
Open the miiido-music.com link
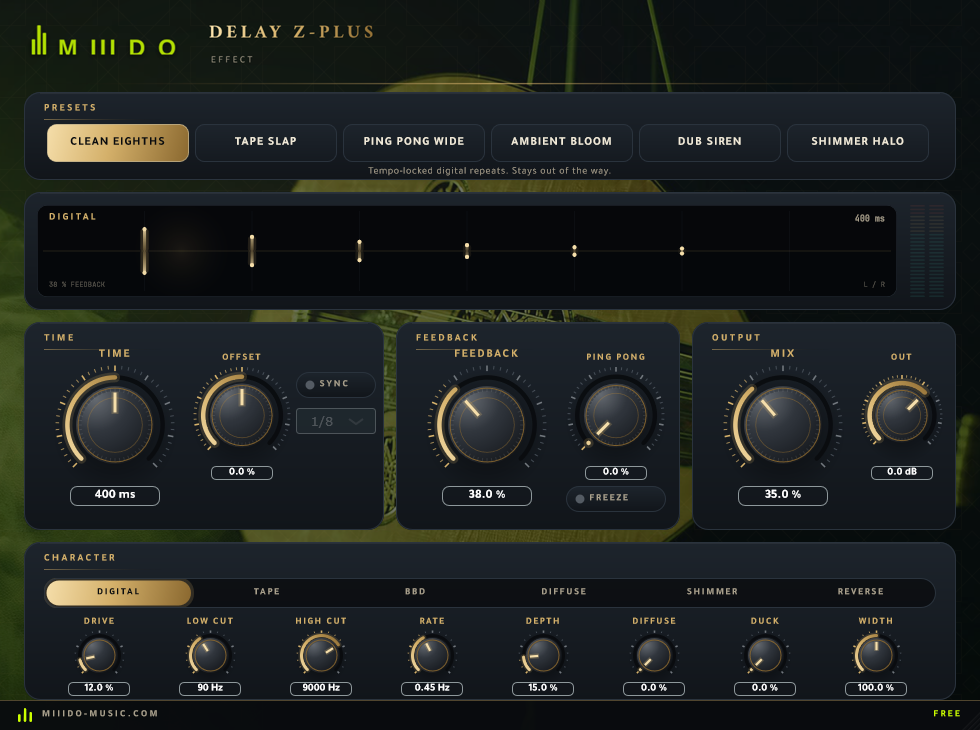click(x=100, y=714)
